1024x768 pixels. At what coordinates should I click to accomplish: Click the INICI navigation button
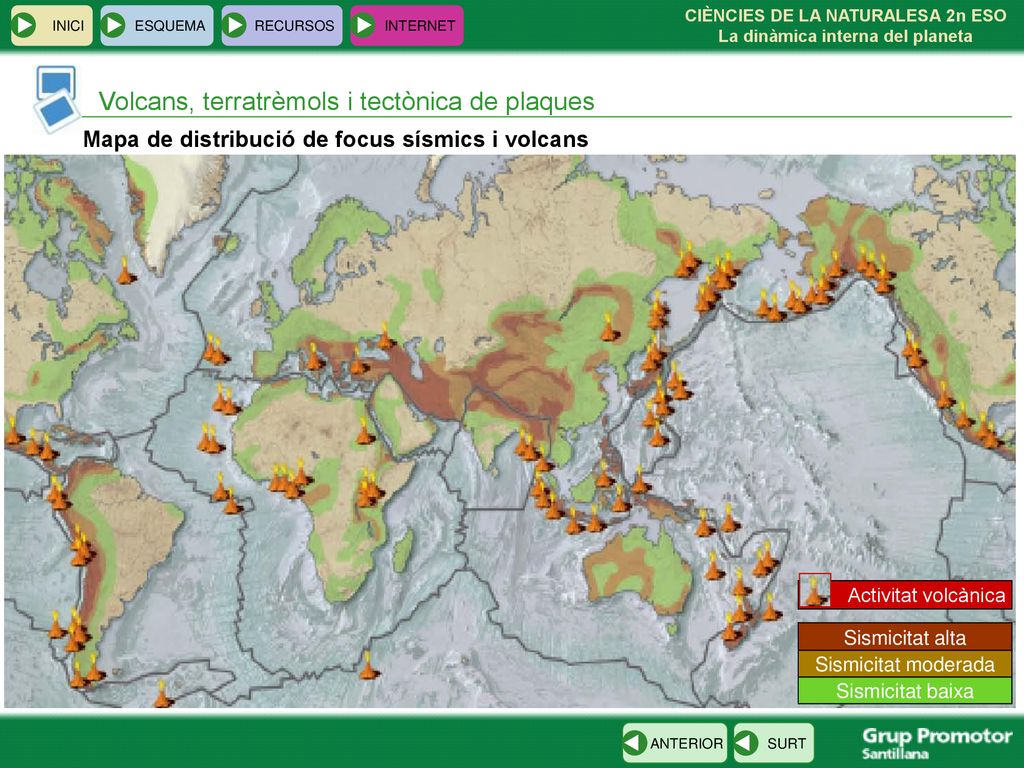coord(52,25)
